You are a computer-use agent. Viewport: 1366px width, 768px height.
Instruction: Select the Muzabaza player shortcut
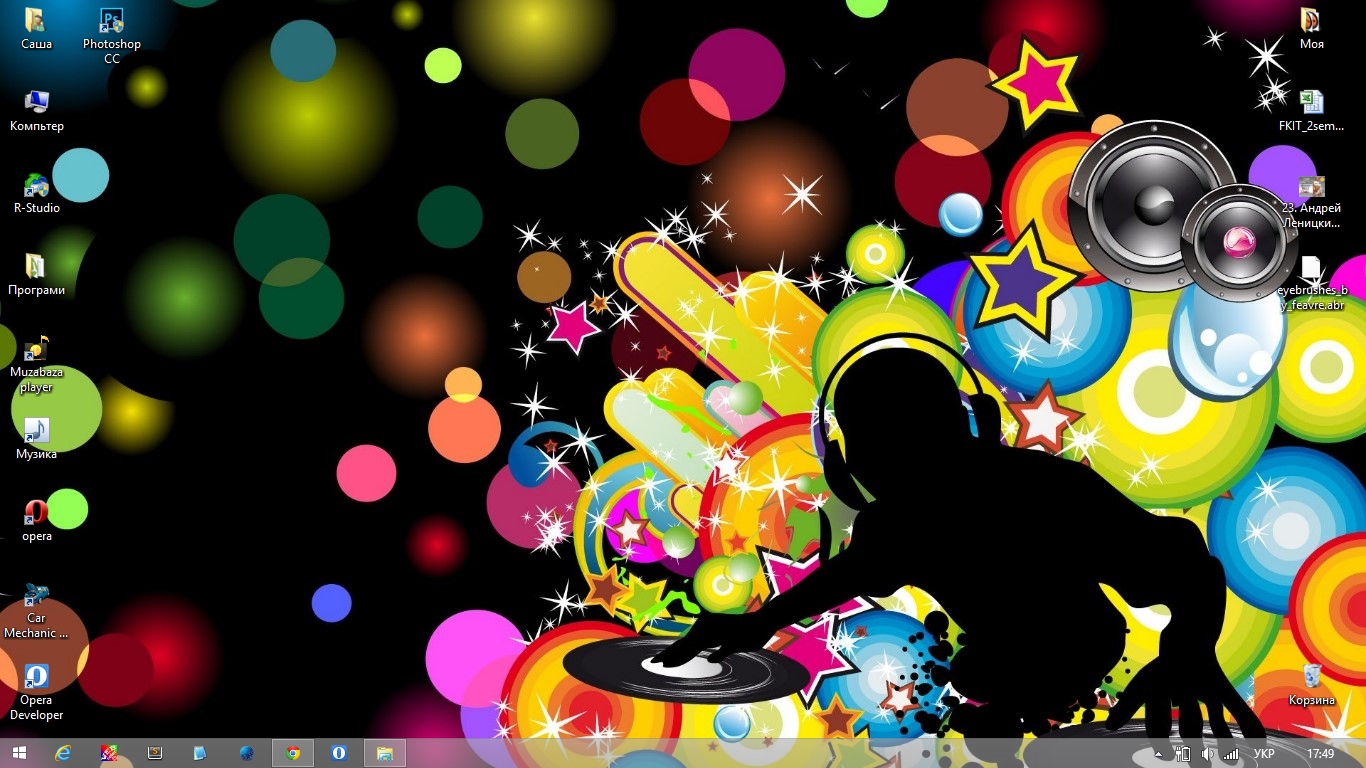[x=37, y=349]
